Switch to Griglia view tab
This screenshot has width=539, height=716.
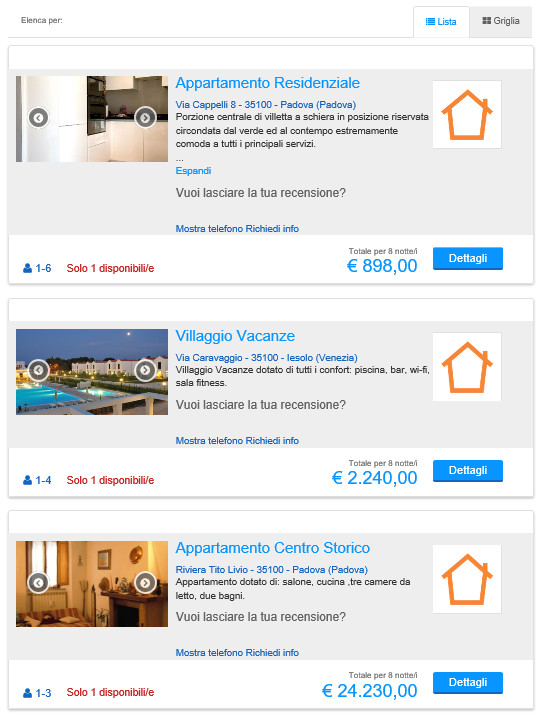point(501,21)
